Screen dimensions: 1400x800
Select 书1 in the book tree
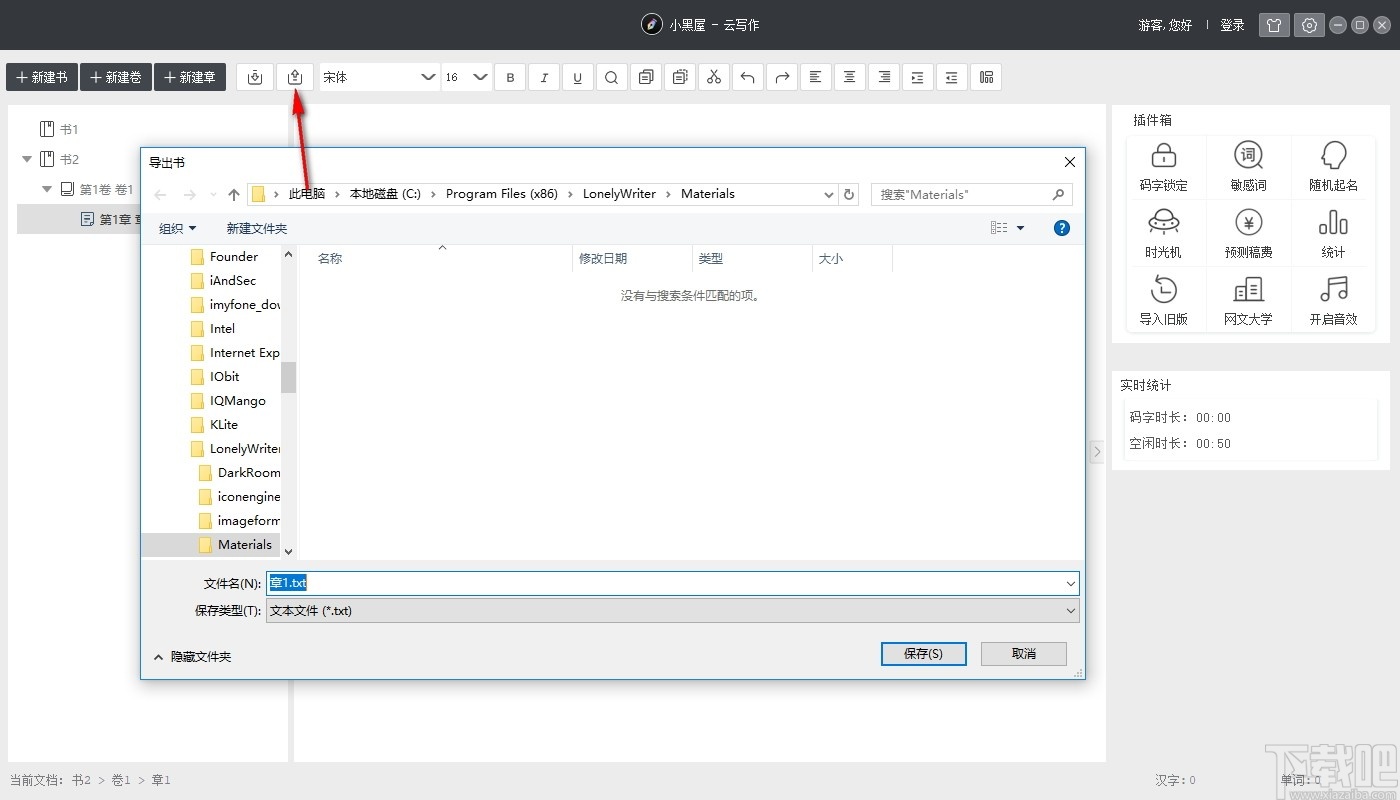(x=58, y=129)
